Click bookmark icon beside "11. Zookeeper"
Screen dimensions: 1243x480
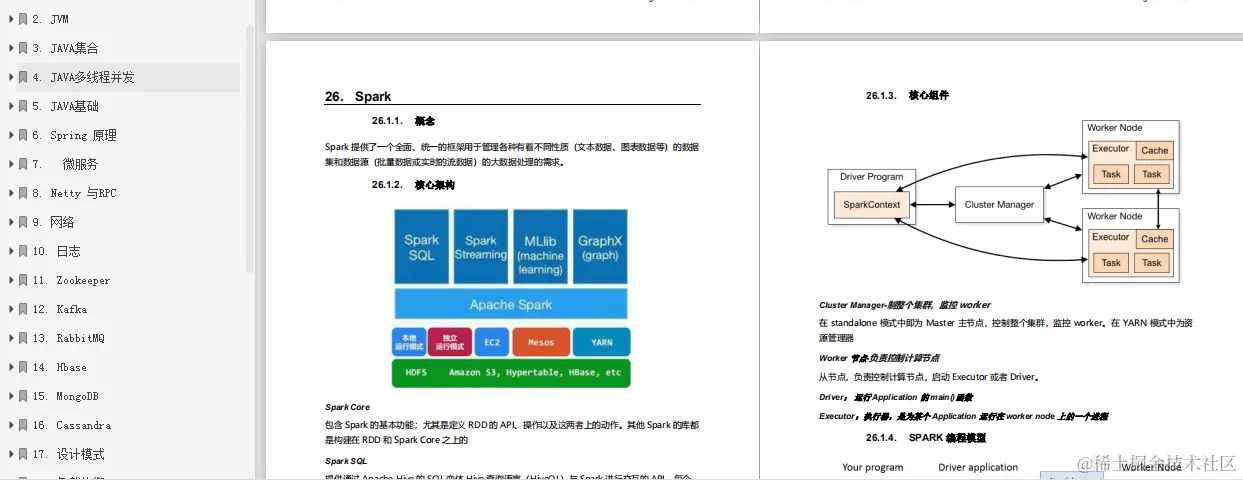coord(23,280)
